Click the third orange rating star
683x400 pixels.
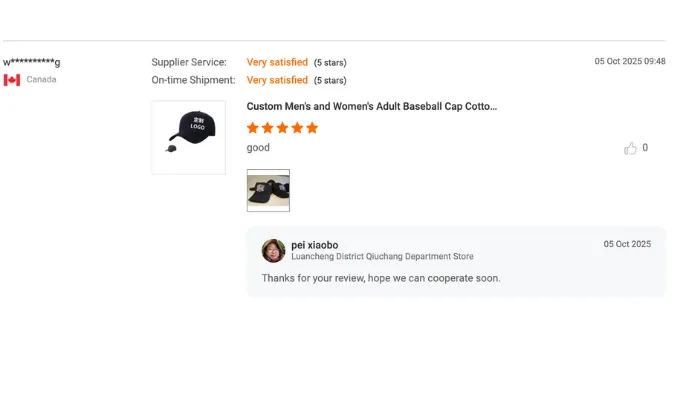282,128
